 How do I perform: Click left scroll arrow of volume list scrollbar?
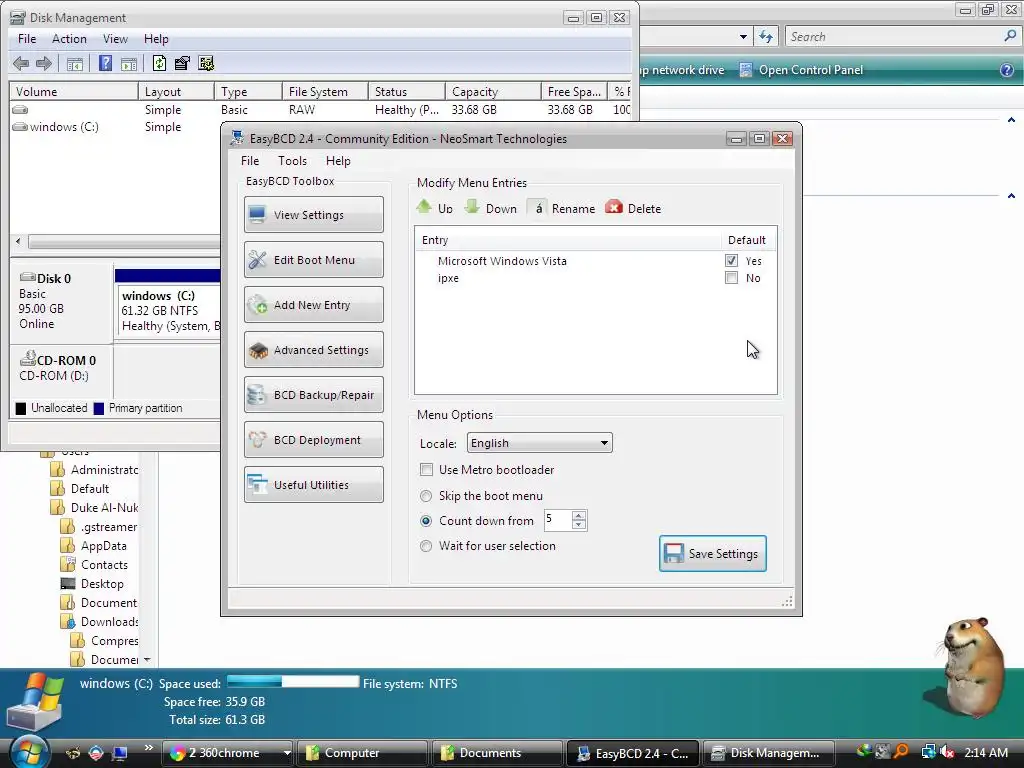(x=18, y=241)
